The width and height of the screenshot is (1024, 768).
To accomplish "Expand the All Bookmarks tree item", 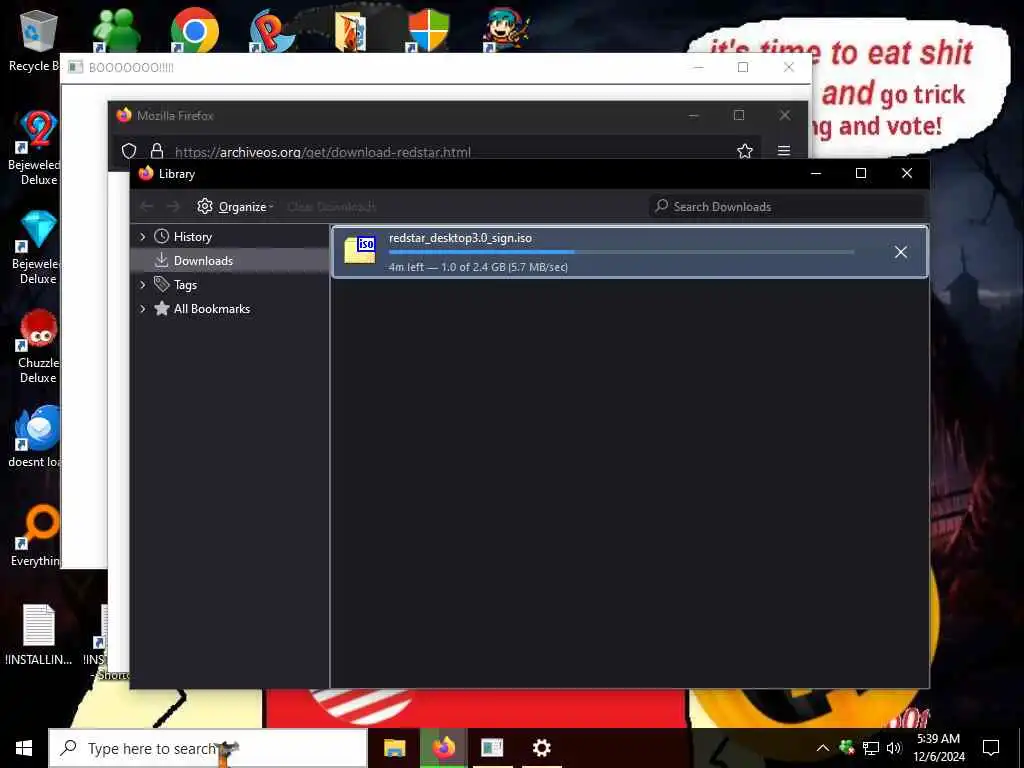I will 142,309.
